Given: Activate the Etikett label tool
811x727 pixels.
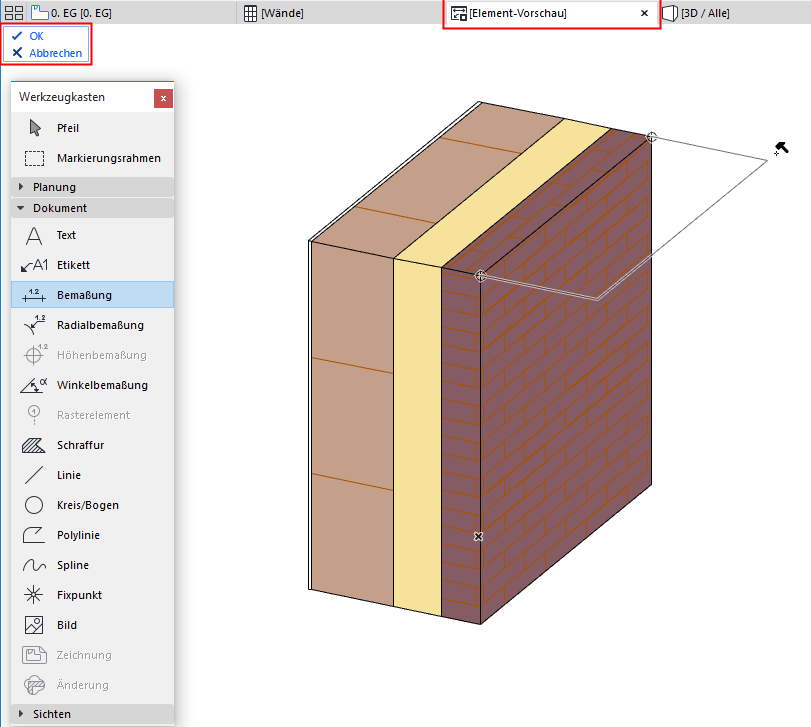Looking at the screenshot, I should pyautogui.click(x=92, y=265).
